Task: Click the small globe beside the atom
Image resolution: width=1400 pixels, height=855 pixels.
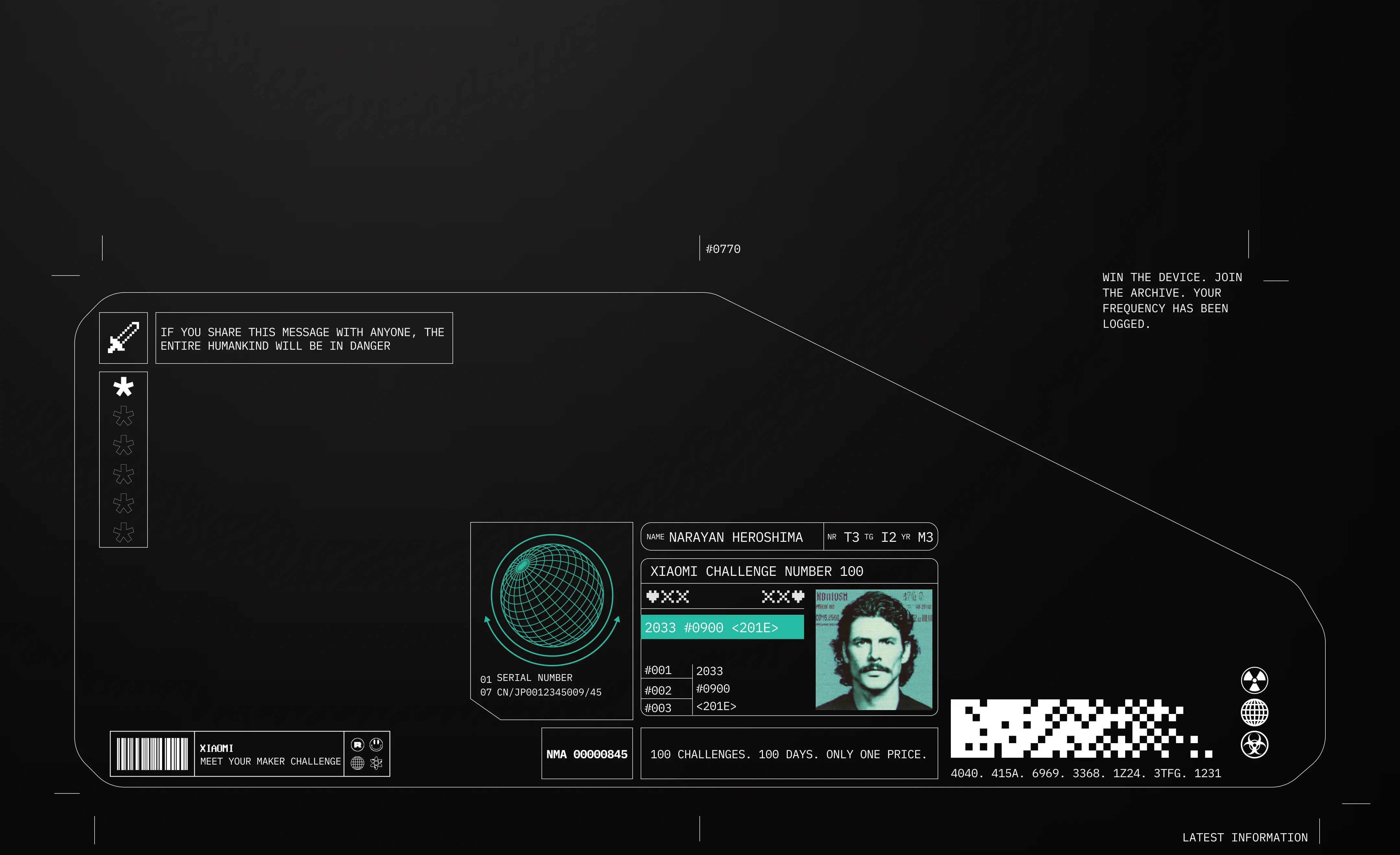Action: (x=357, y=763)
